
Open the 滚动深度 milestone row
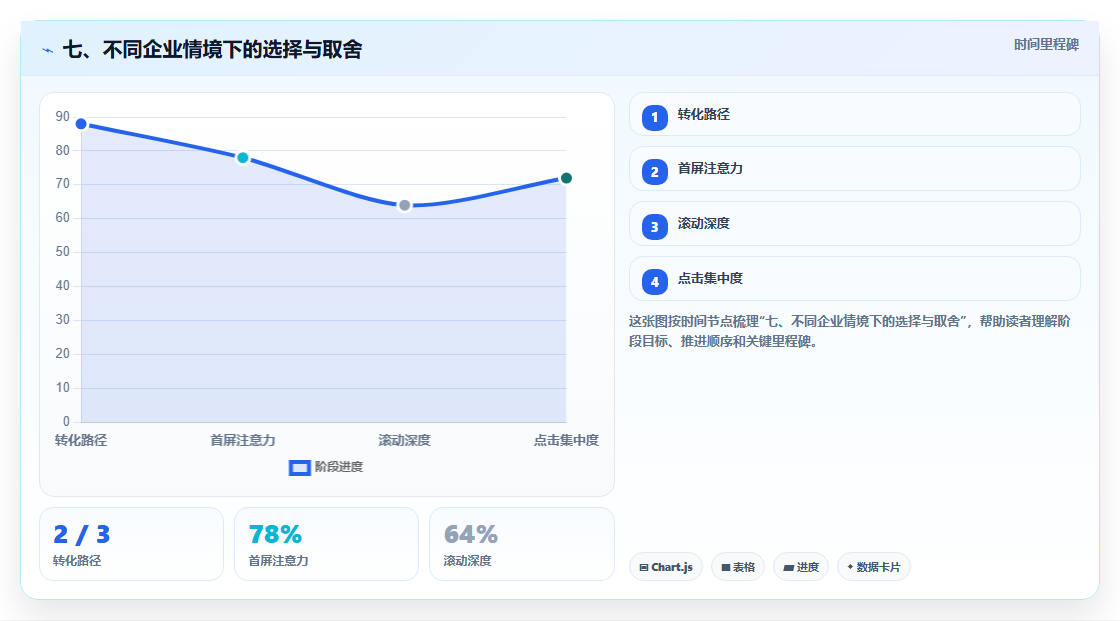point(854,224)
